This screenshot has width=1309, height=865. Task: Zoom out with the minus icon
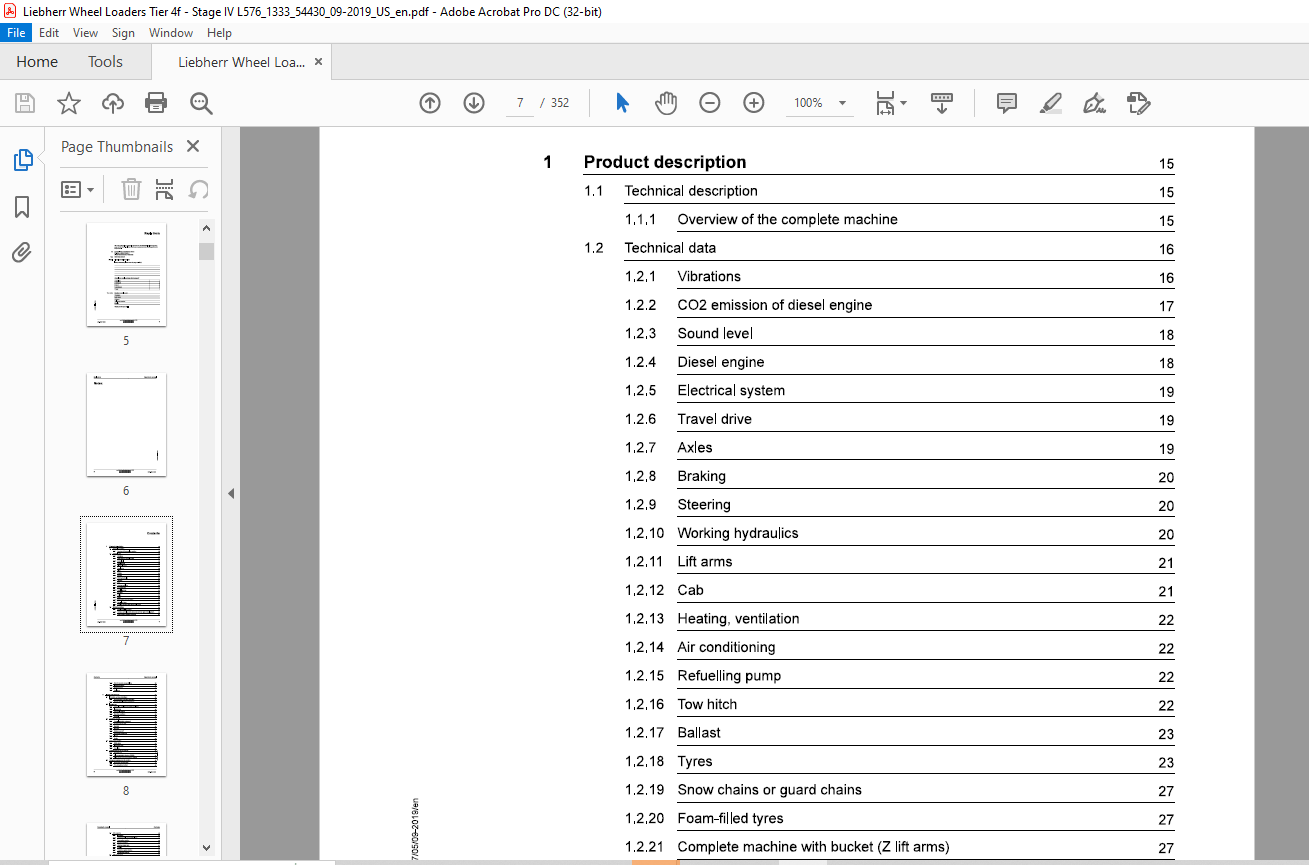pos(710,103)
